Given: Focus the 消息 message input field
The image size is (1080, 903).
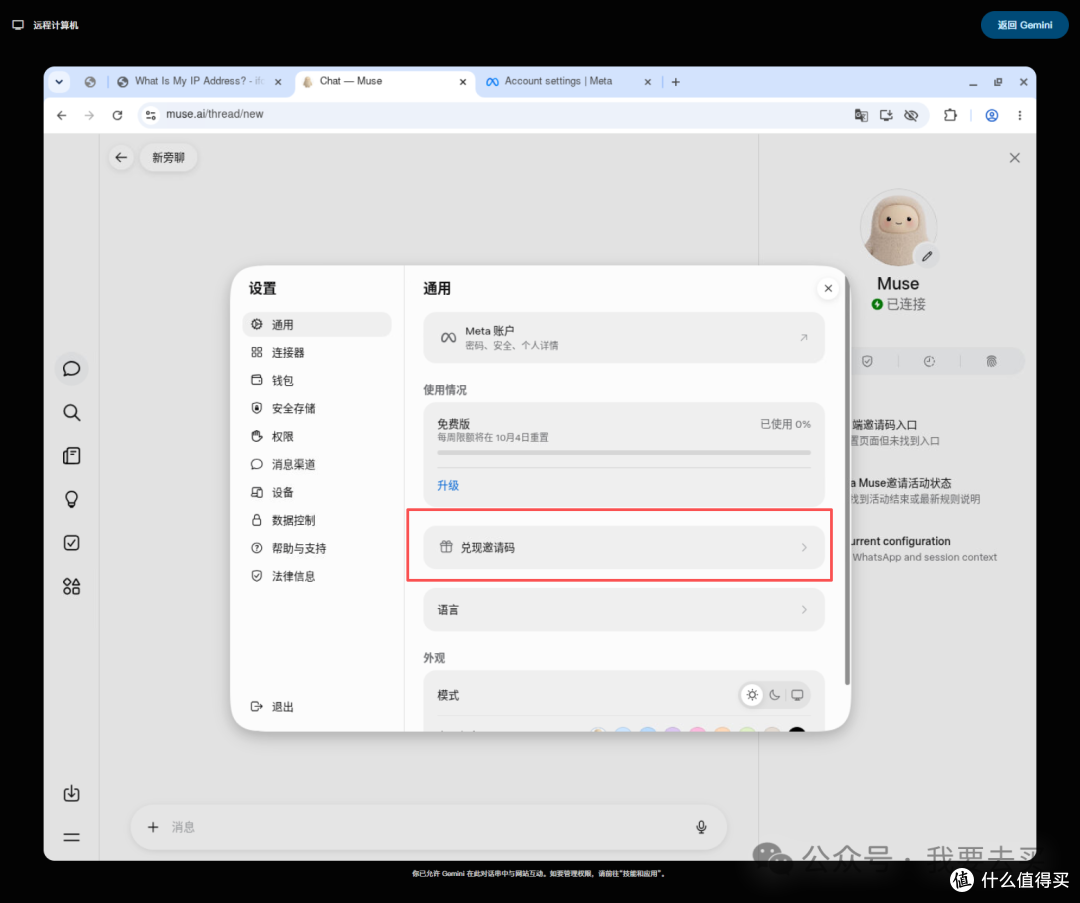Looking at the screenshot, I should click(x=427, y=827).
